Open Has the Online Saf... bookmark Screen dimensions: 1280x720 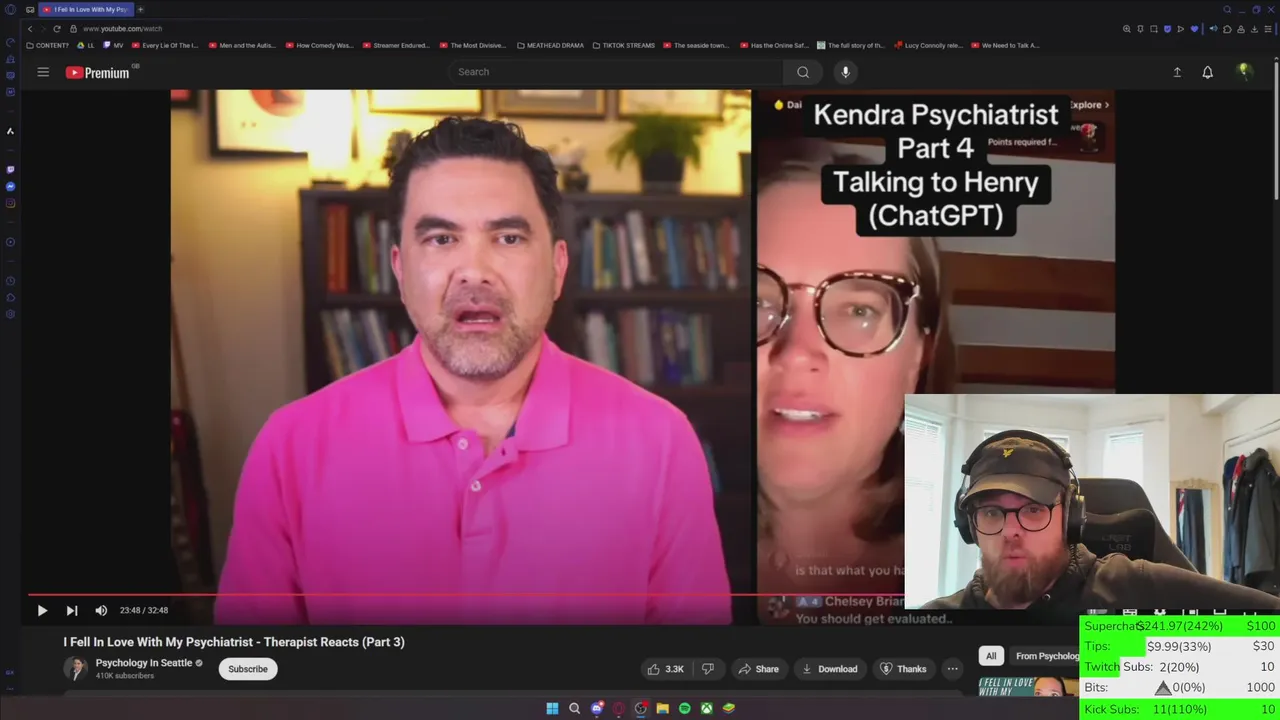774,45
